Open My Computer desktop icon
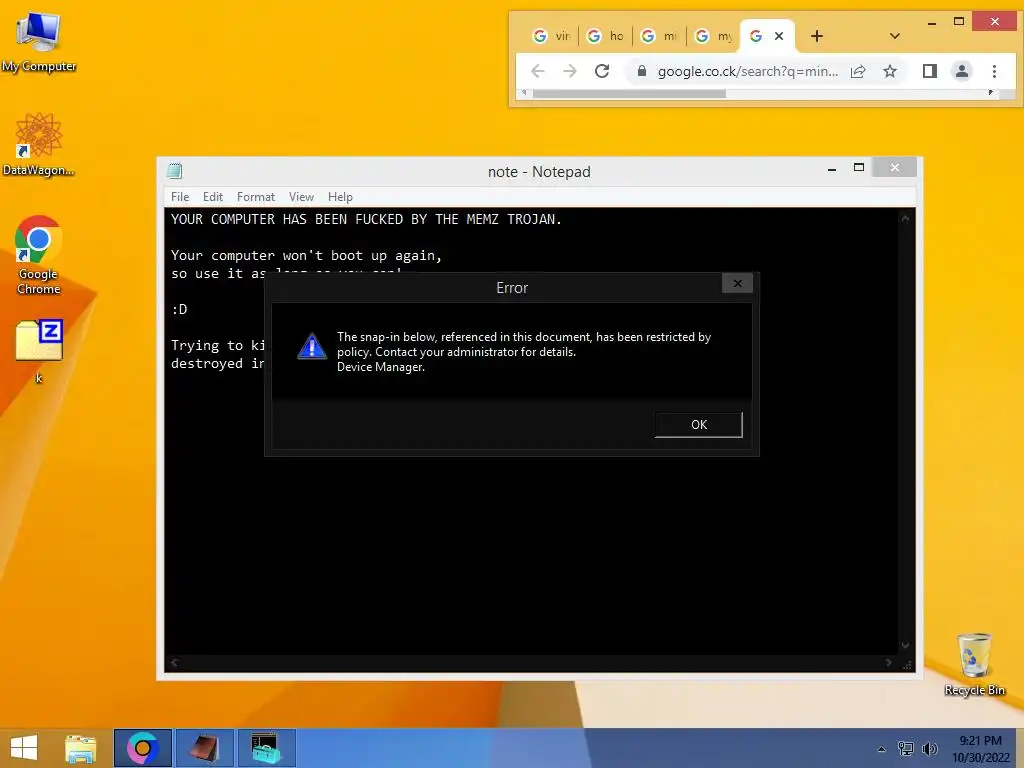 click(x=39, y=42)
